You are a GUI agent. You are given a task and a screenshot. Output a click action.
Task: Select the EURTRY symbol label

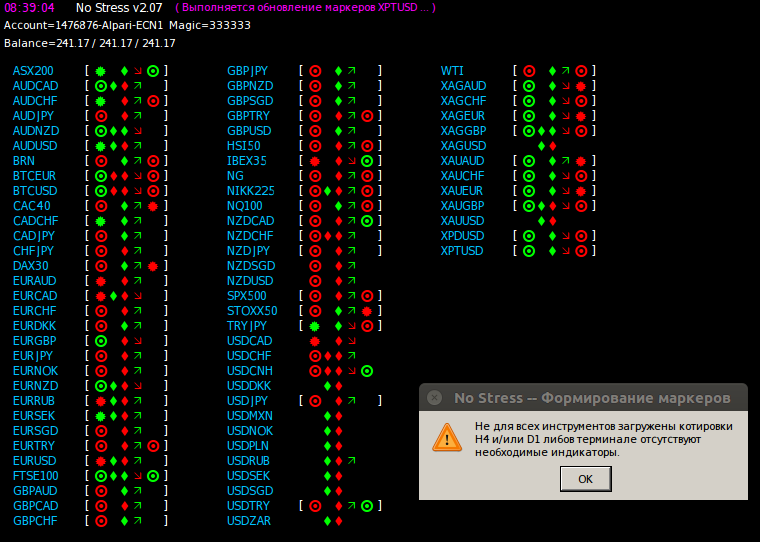tap(34, 446)
